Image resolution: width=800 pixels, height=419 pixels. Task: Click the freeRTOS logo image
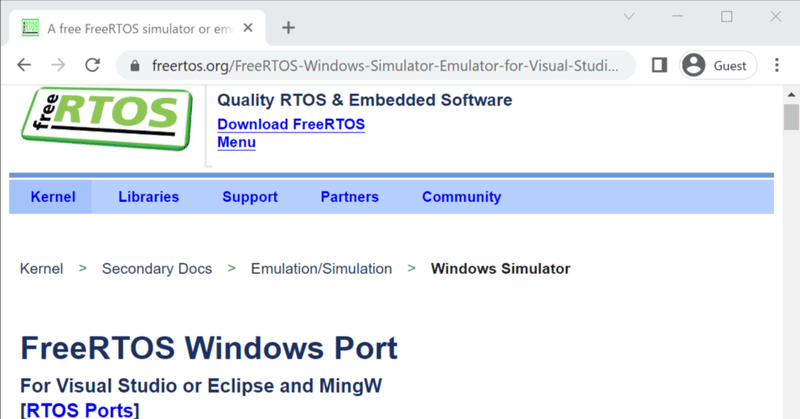click(107, 119)
